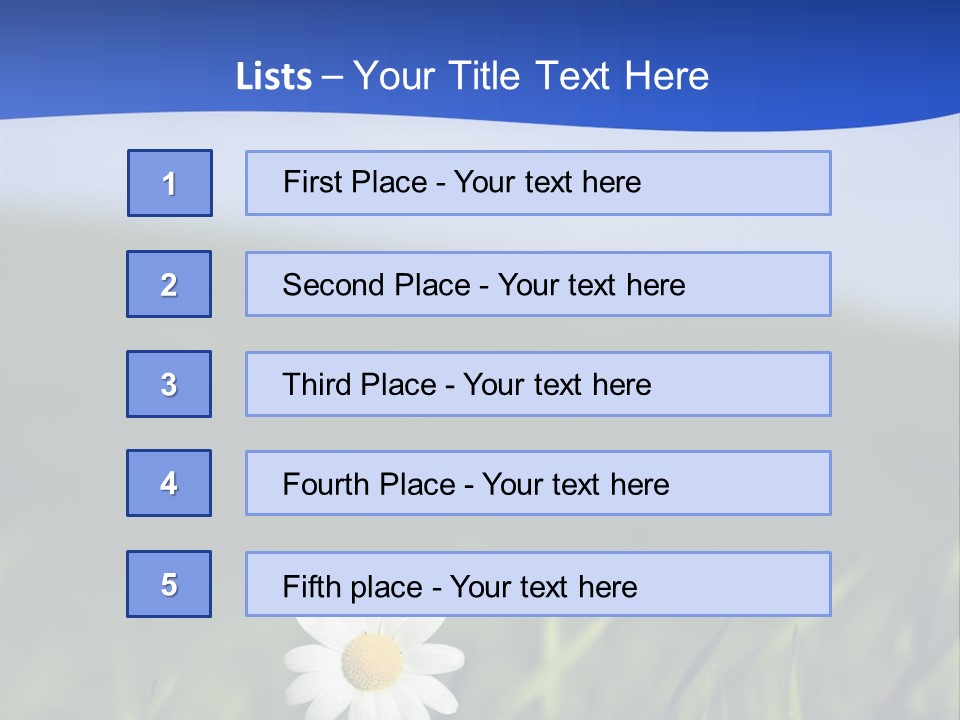This screenshot has height=720, width=960.
Task: Select the number 2 square
Action: [169, 284]
